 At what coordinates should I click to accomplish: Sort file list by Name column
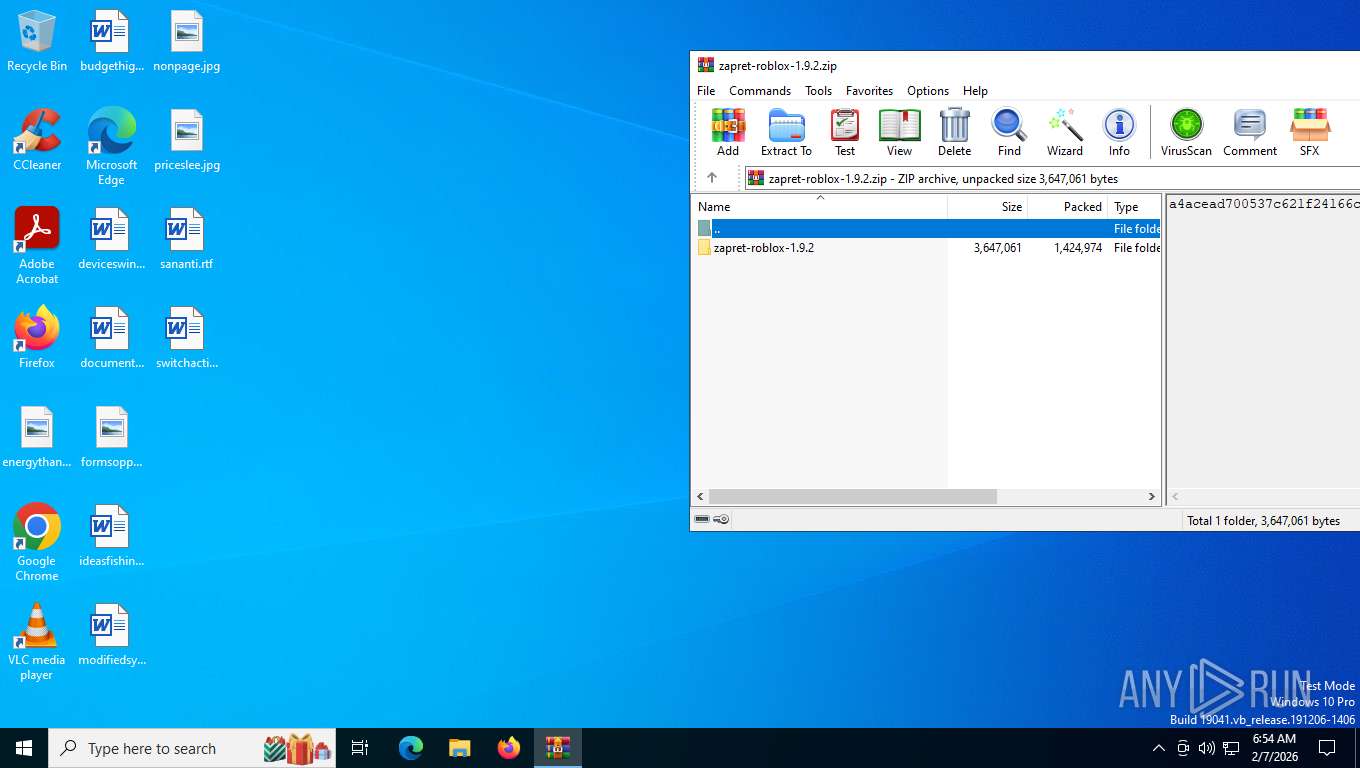pyautogui.click(x=820, y=207)
